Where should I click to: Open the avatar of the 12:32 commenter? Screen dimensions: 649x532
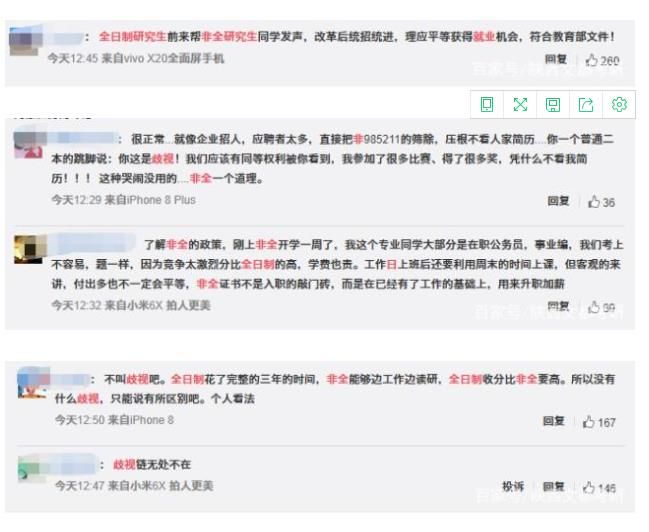click(x=29, y=248)
